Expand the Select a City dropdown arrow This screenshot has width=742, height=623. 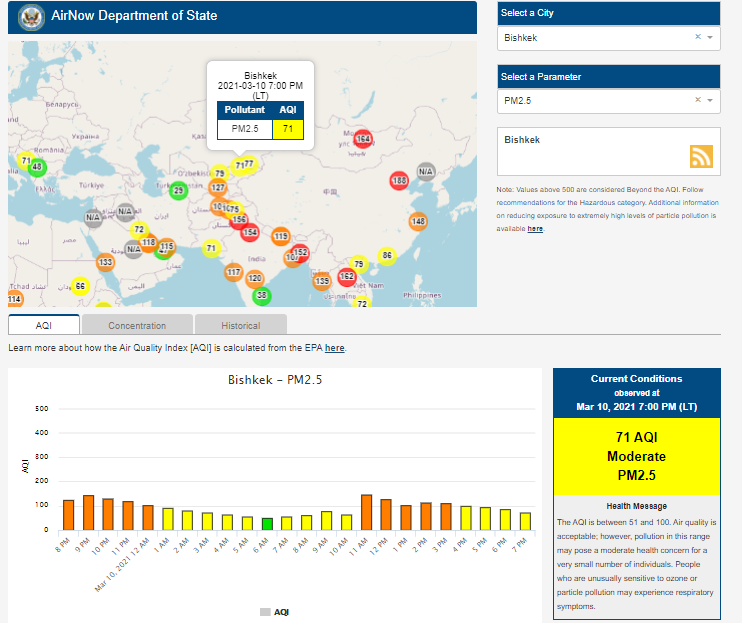[x=710, y=37]
